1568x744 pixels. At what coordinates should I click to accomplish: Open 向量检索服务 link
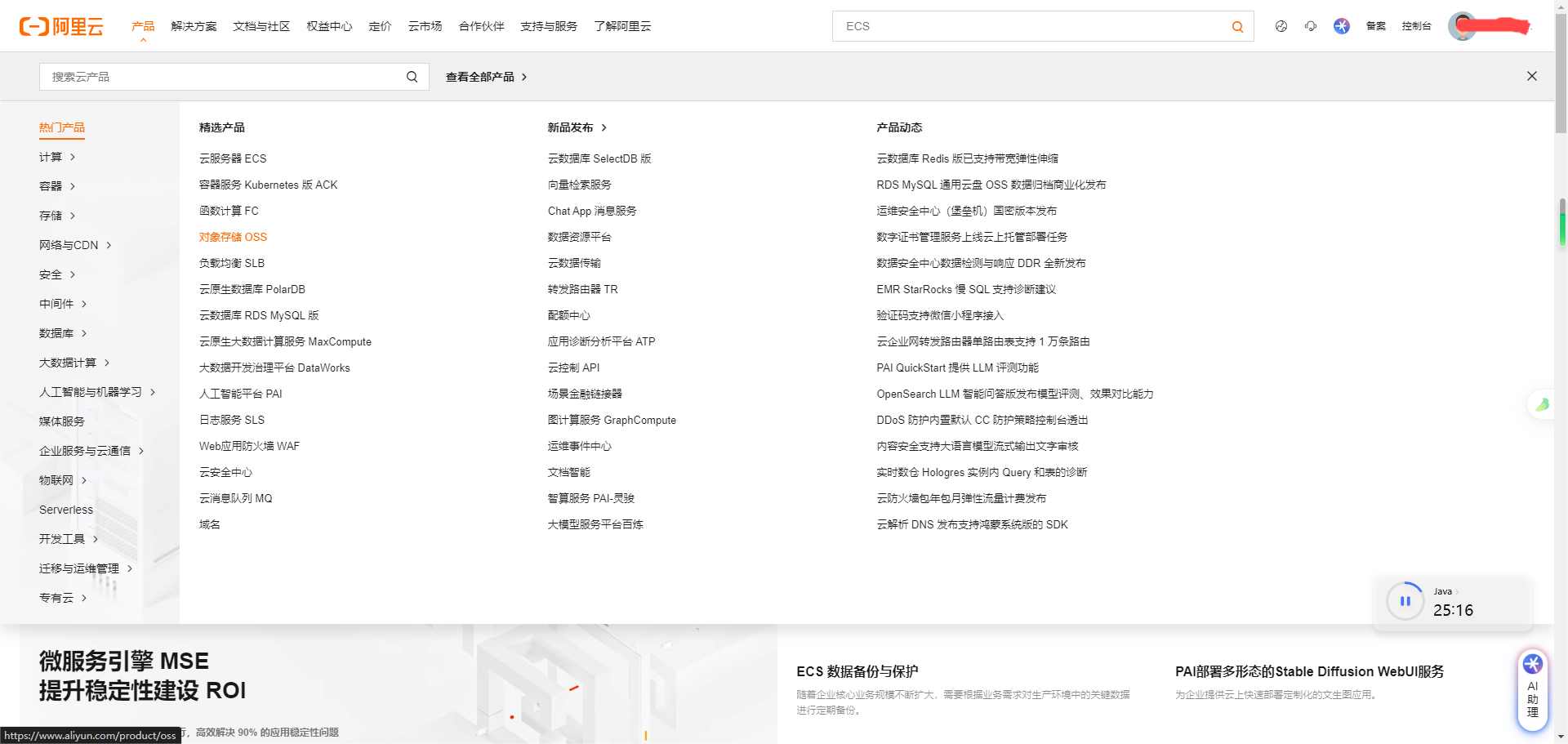point(580,185)
